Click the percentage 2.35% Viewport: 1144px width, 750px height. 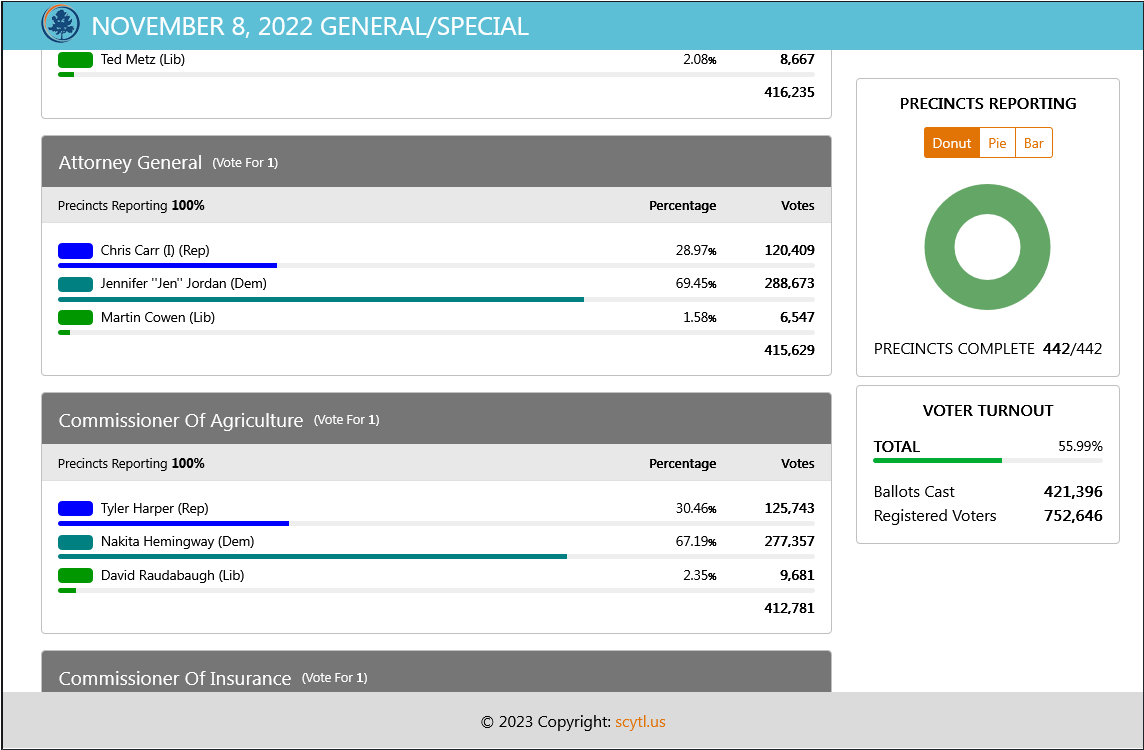click(x=700, y=576)
